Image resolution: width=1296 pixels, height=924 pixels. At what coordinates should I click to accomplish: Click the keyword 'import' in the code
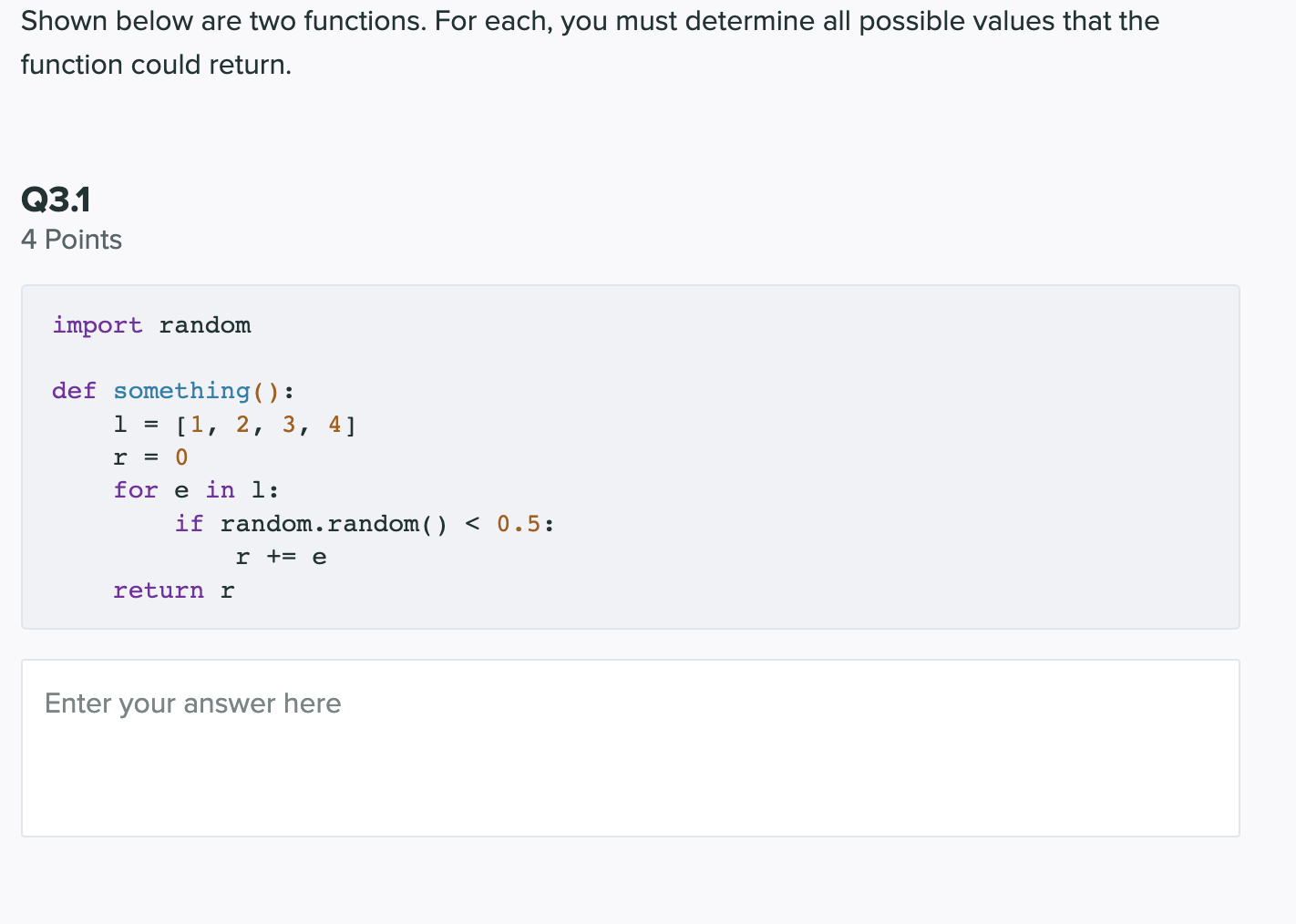pyautogui.click(x=97, y=325)
